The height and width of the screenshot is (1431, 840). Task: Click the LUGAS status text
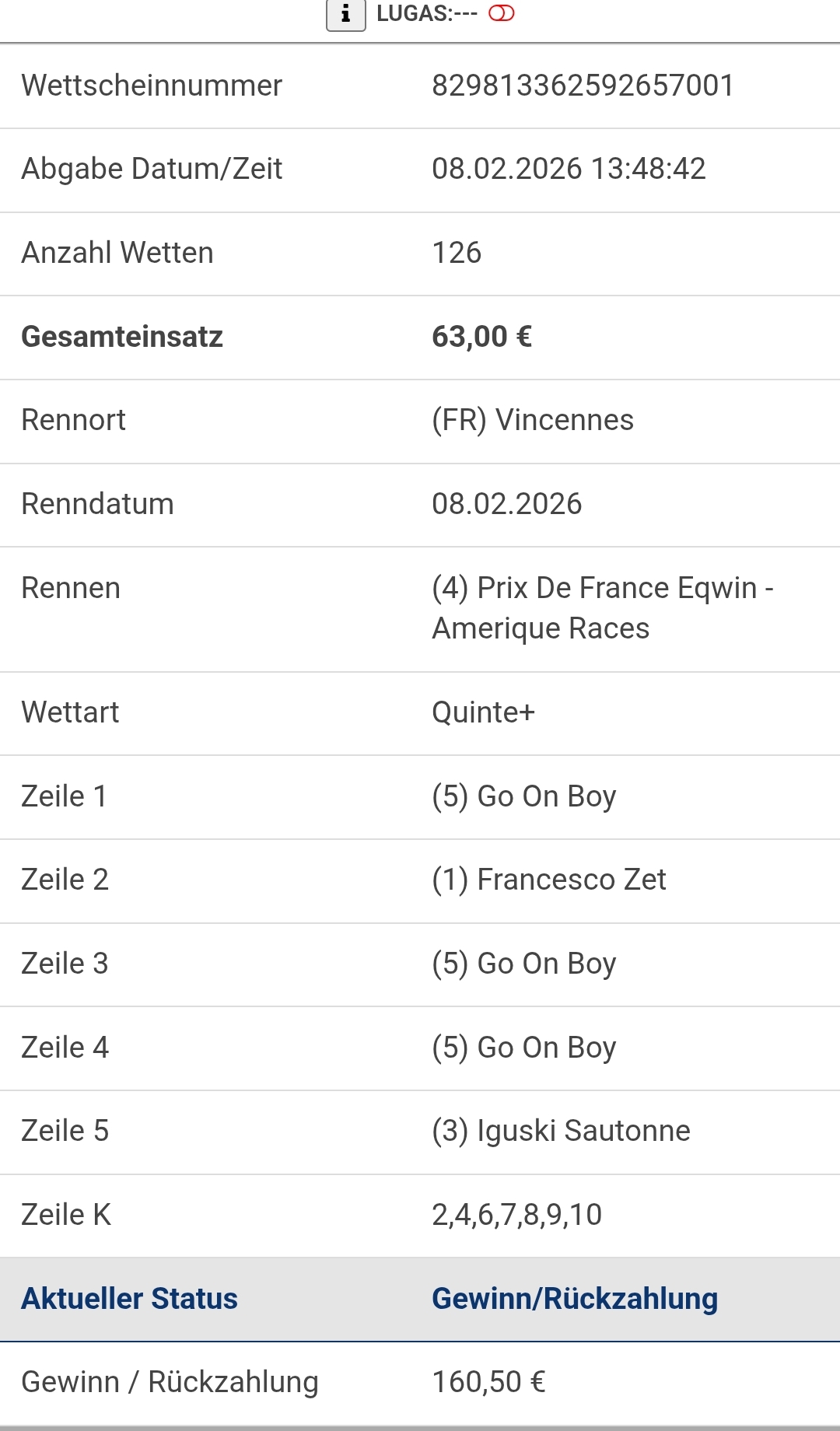pos(427,13)
